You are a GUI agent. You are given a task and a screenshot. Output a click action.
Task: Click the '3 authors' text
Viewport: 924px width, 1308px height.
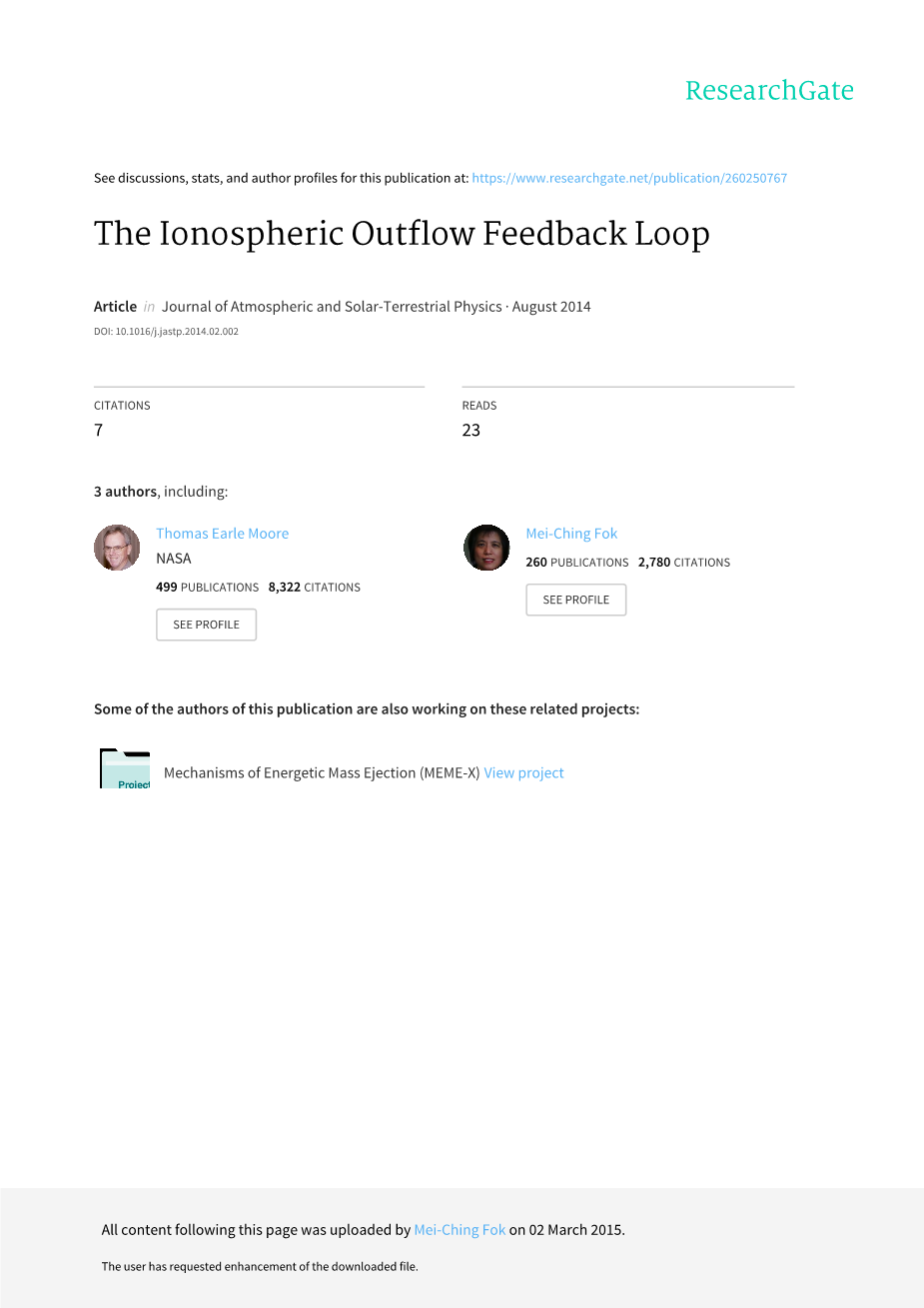pos(125,492)
